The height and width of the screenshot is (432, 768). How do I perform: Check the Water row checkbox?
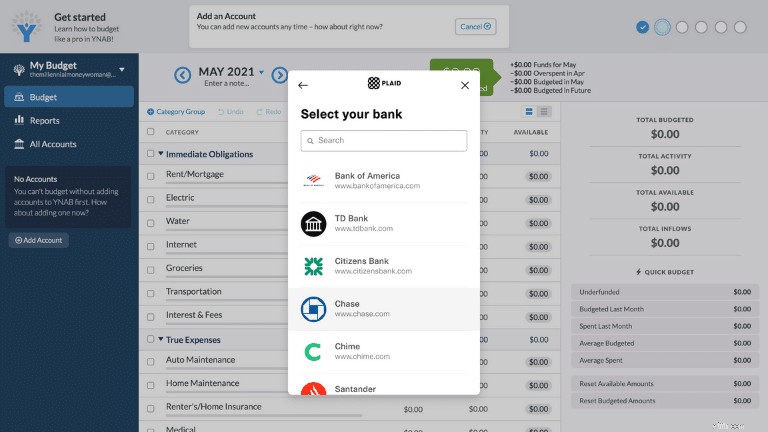[150, 223]
